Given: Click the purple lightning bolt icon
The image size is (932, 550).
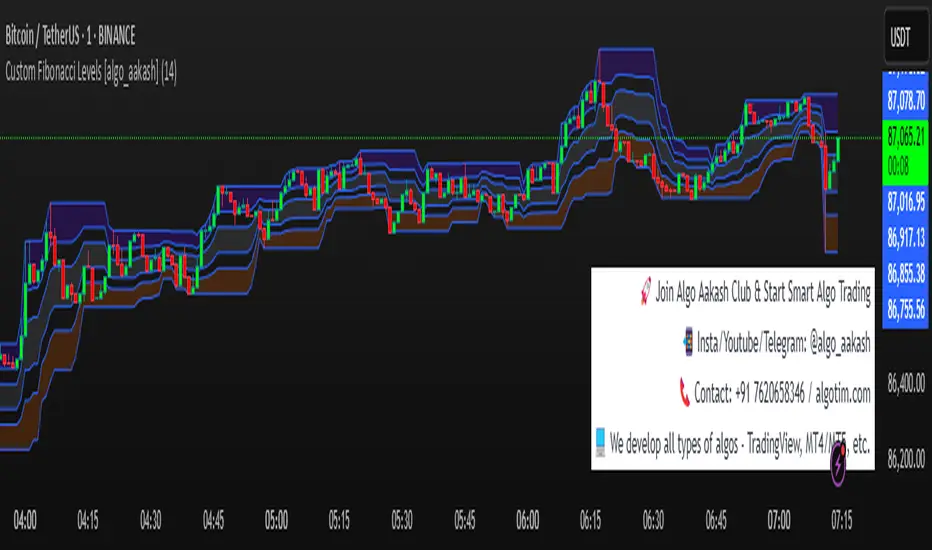Looking at the screenshot, I should click(838, 465).
